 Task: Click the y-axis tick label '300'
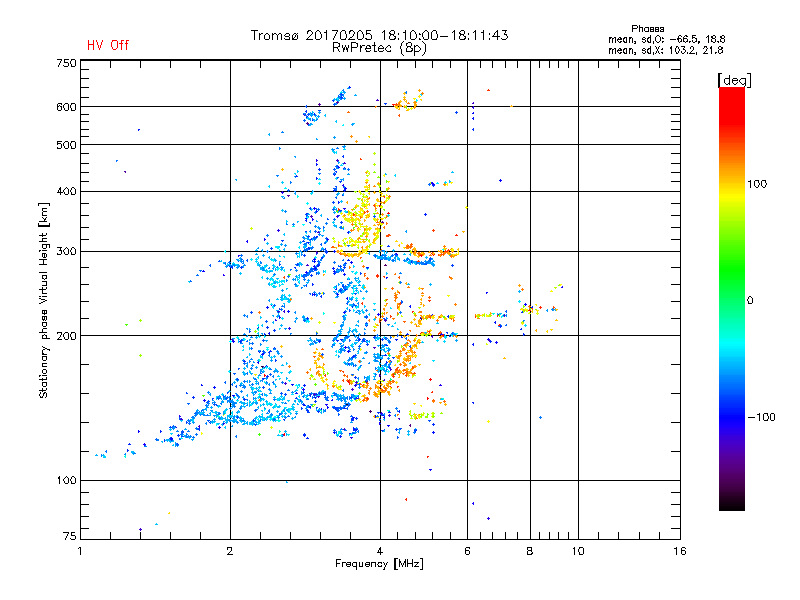pos(66,252)
